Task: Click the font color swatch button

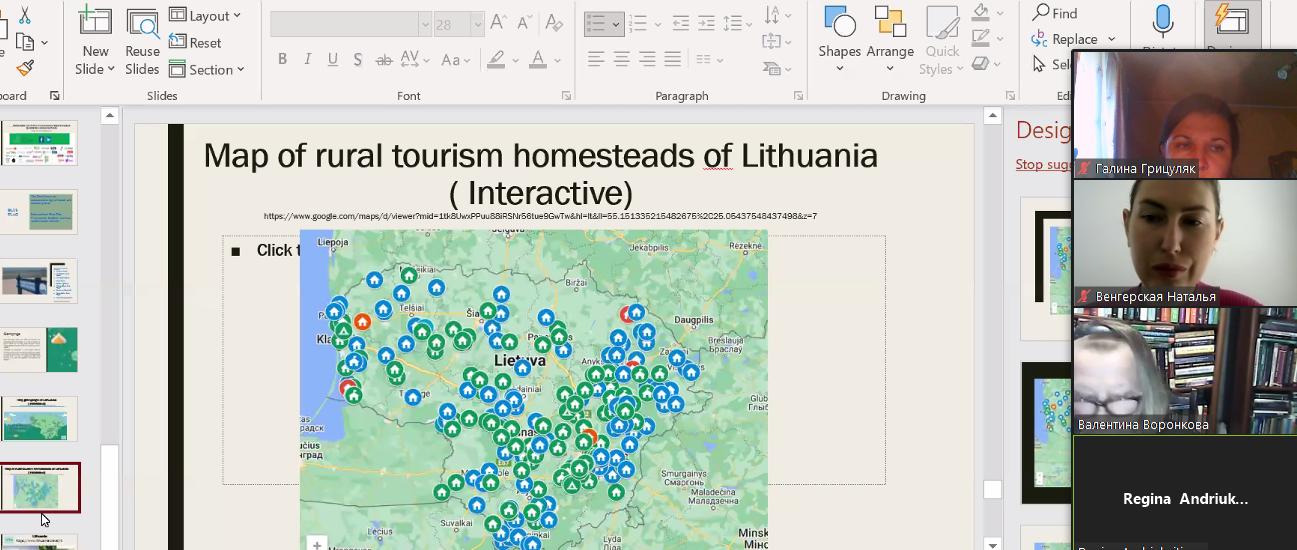Action: [x=538, y=59]
